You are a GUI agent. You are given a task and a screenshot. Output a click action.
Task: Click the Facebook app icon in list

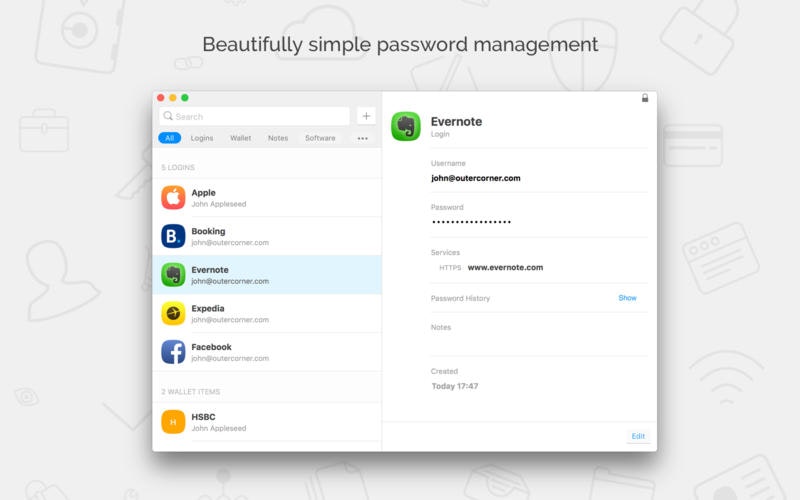click(173, 352)
